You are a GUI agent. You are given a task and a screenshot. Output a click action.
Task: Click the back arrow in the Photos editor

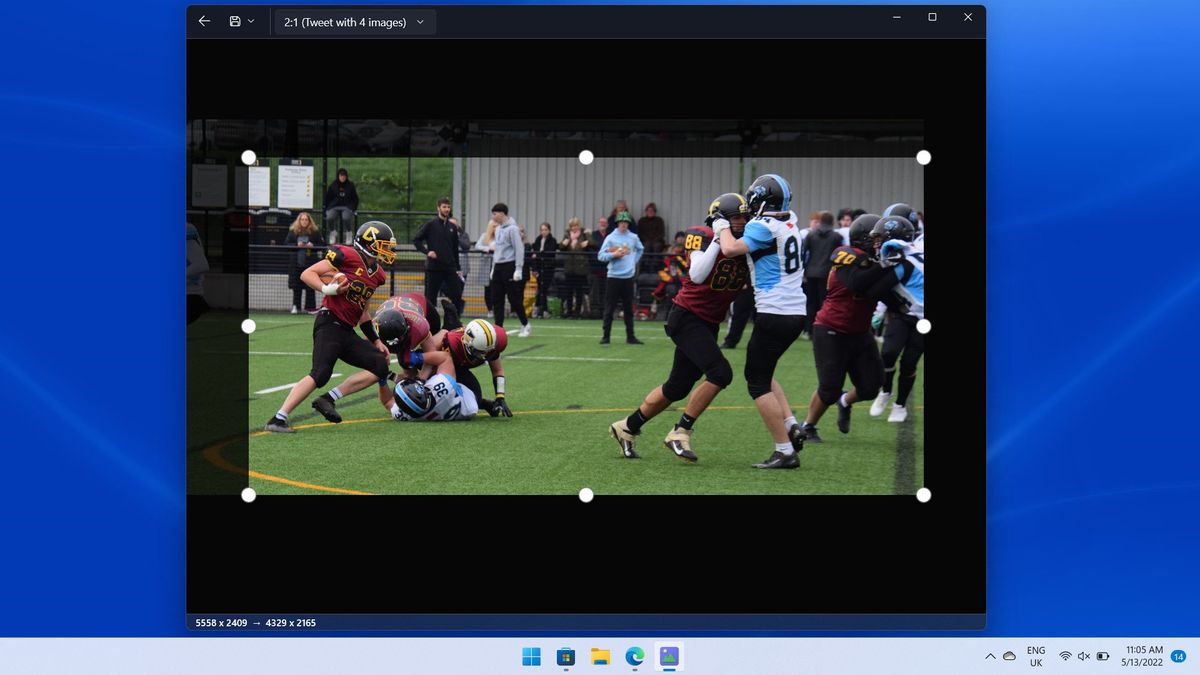(x=204, y=20)
